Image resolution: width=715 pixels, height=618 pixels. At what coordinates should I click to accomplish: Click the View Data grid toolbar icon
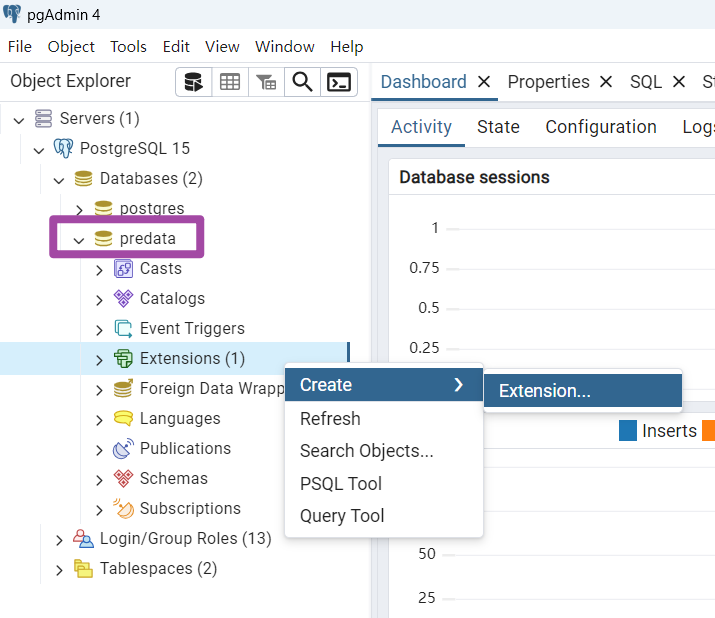pos(230,82)
